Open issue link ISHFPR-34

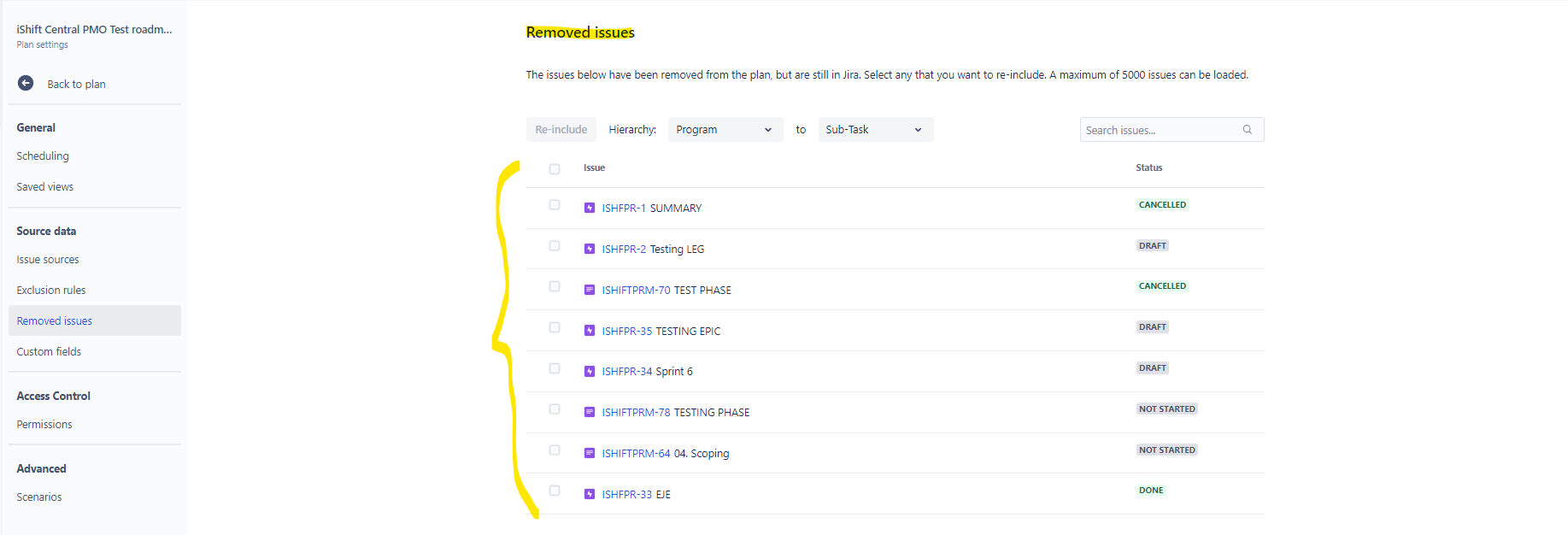[x=626, y=371]
